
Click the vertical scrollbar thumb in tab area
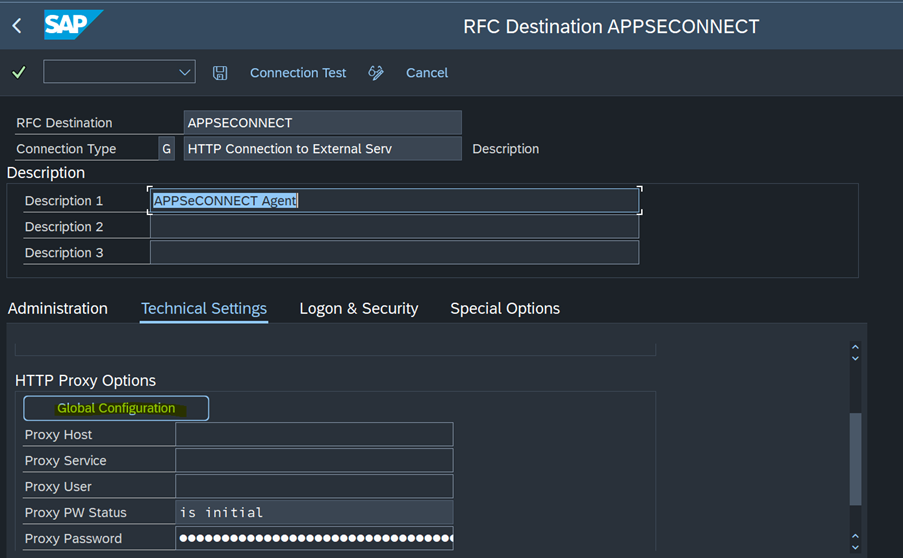(855, 459)
